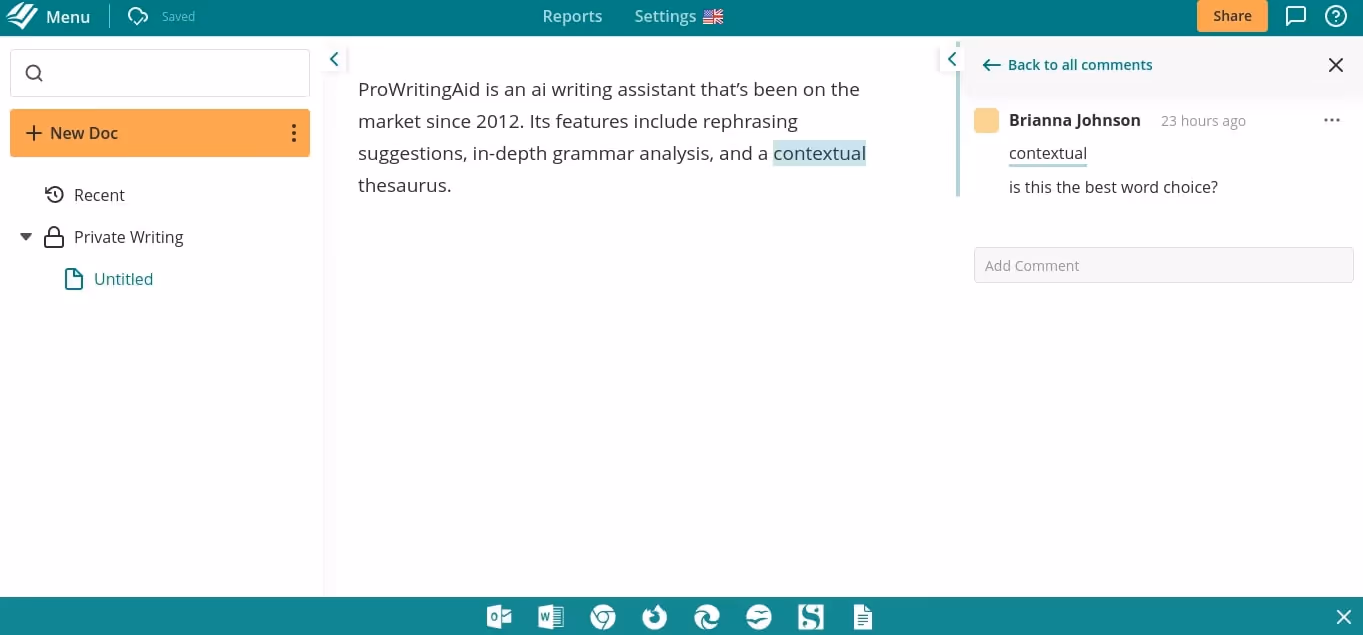Click the word thesaurus in the document
The height and width of the screenshot is (635, 1363).
click(x=402, y=185)
